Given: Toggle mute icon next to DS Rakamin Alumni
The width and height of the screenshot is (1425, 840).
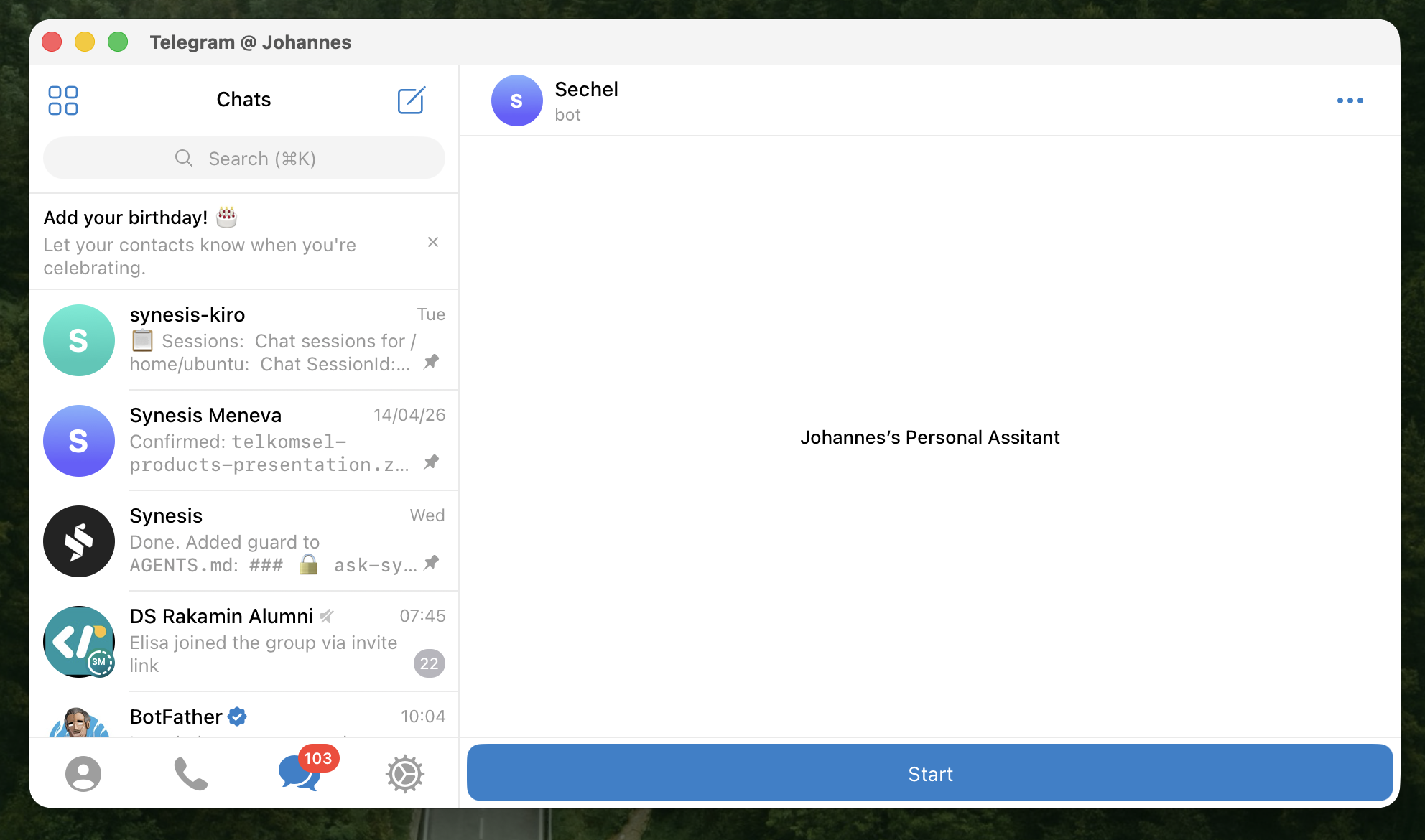Looking at the screenshot, I should pyautogui.click(x=328, y=616).
